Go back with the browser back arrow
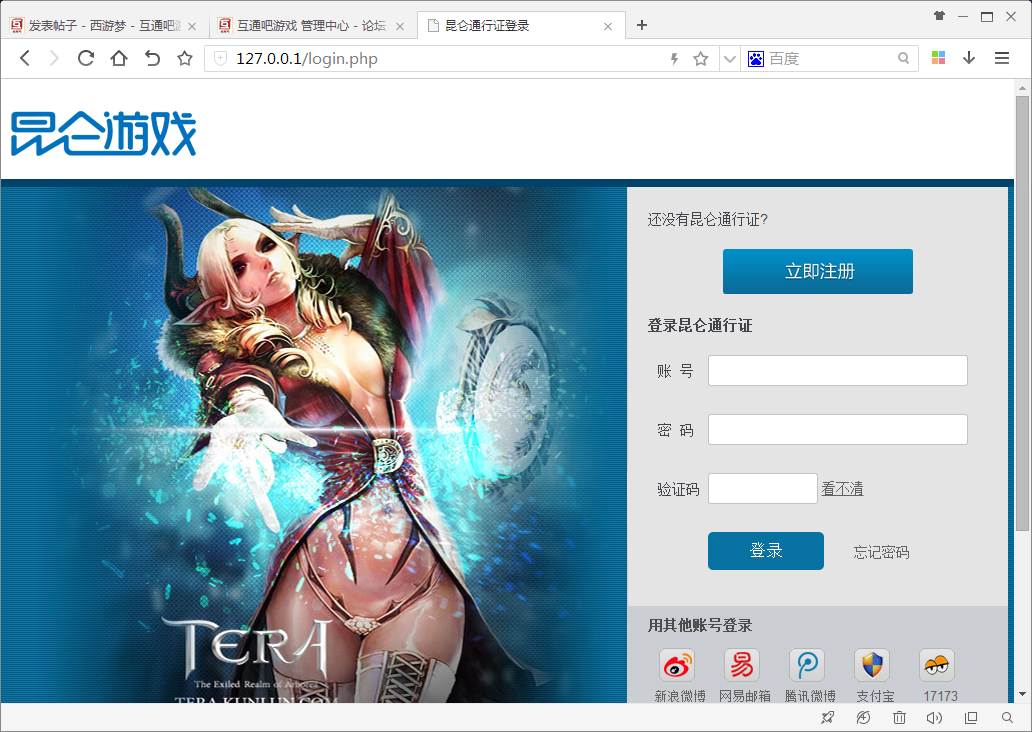Screen dimensions: 1032x732 (25, 59)
